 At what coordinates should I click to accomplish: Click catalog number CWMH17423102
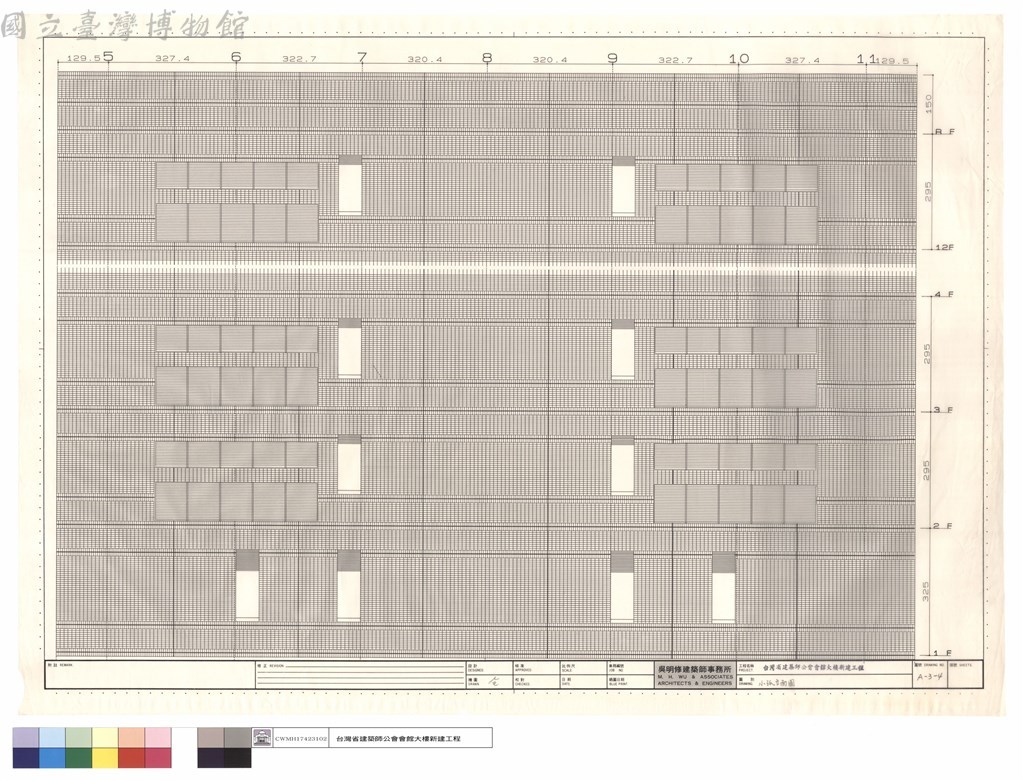click(x=300, y=739)
